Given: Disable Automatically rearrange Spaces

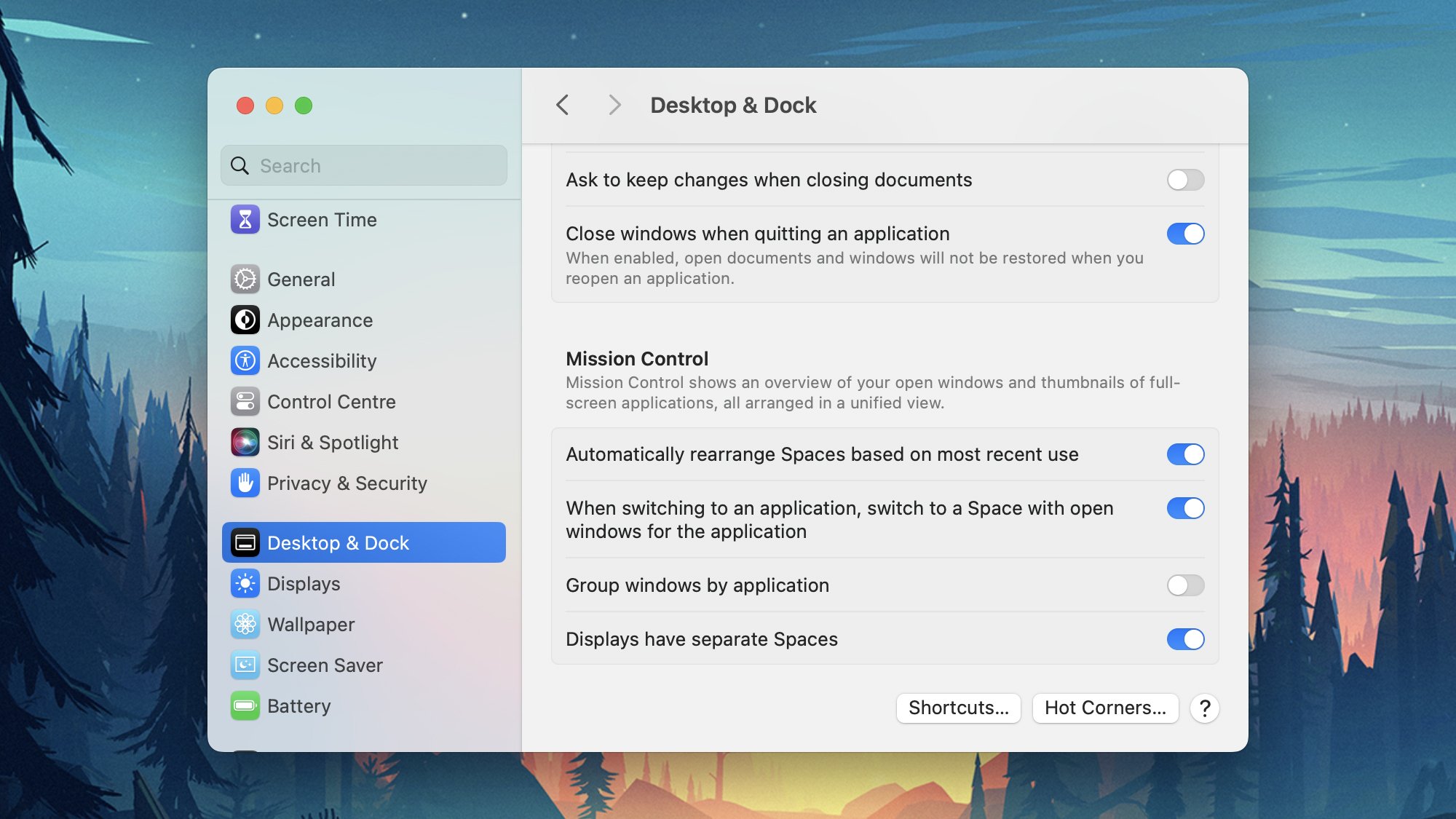Looking at the screenshot, I should click(1186, 454).
